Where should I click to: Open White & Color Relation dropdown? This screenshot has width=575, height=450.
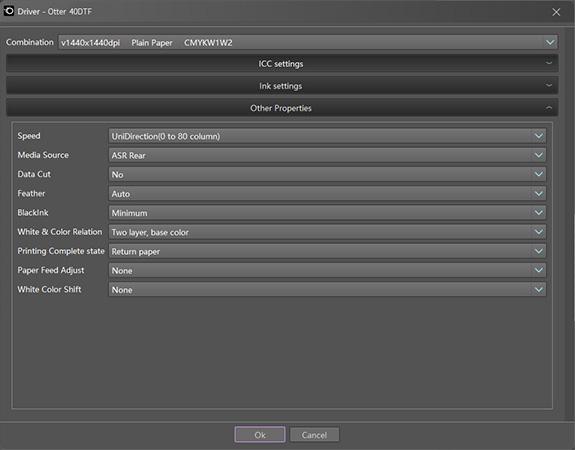click(x=327, y=232)
